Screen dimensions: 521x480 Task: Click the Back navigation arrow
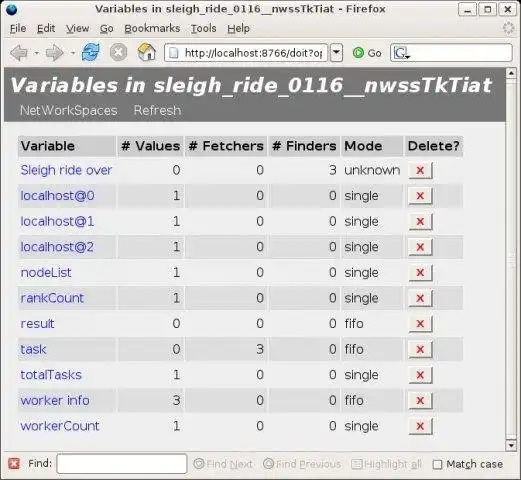[x=19, y=53]
